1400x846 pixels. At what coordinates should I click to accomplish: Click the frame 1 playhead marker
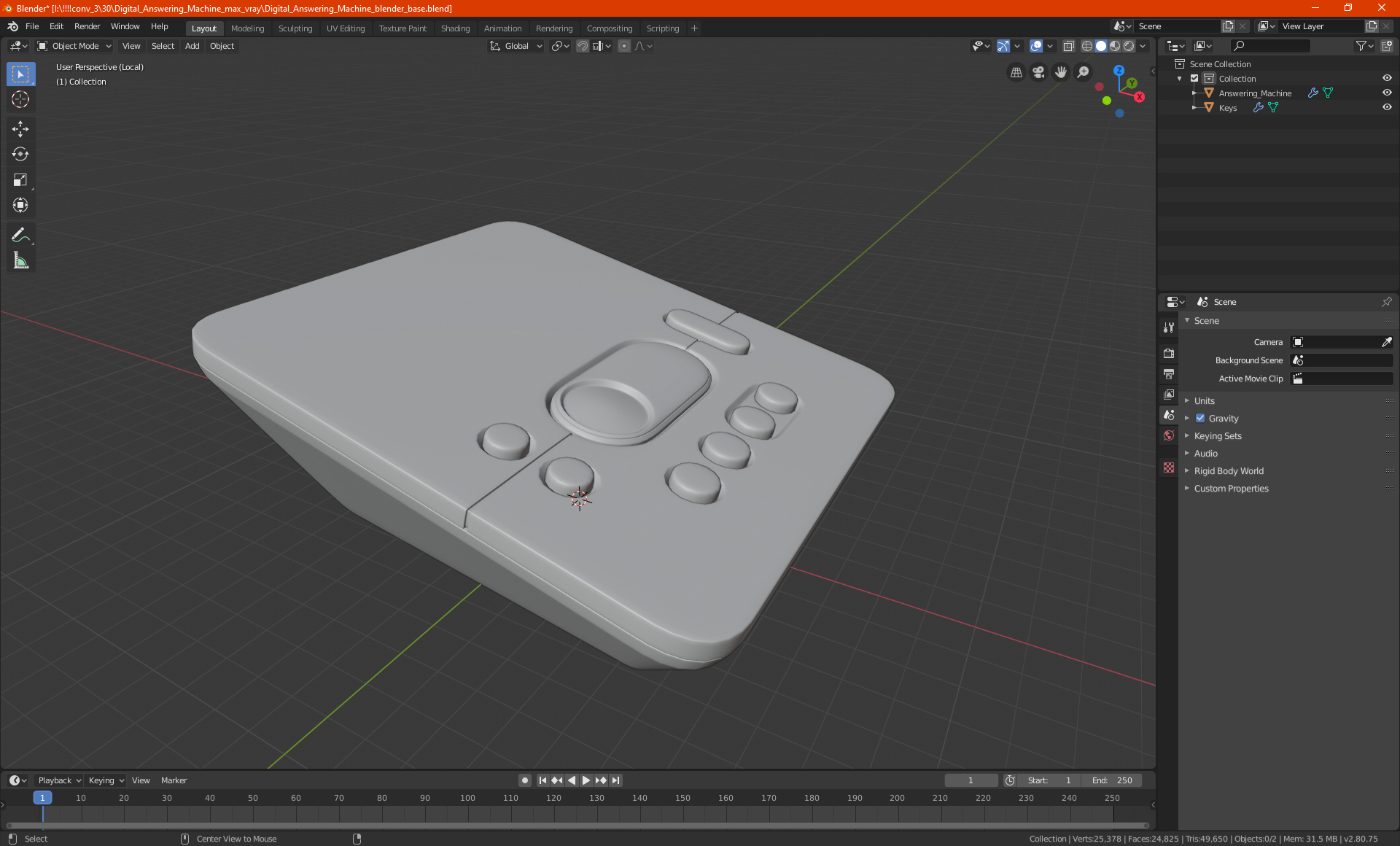pos(42,798)
